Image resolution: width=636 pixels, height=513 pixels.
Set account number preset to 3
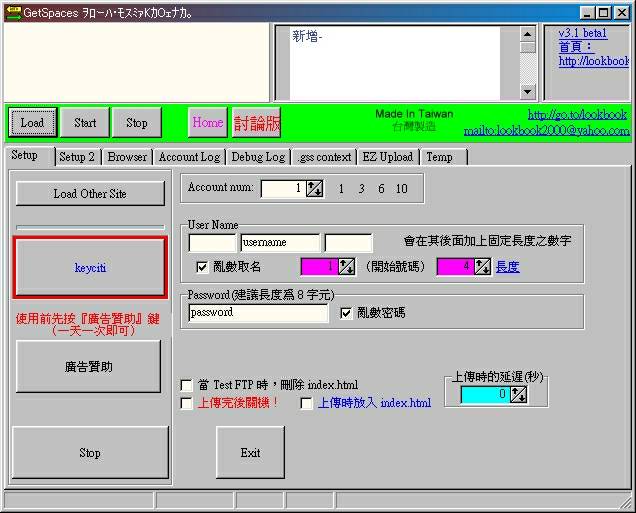coord(361,189)
